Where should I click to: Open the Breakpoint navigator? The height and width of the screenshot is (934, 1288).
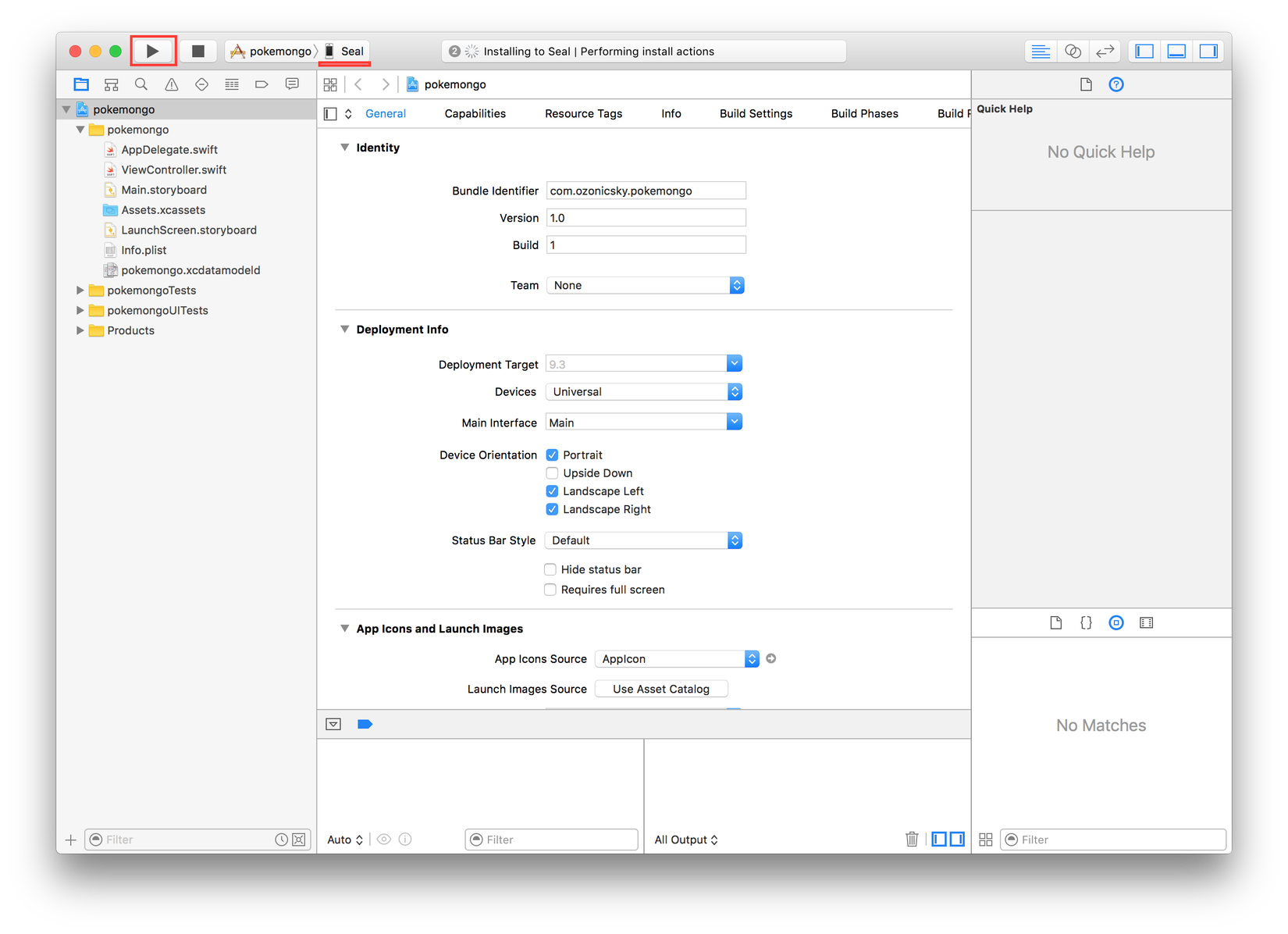pos(262,84)
